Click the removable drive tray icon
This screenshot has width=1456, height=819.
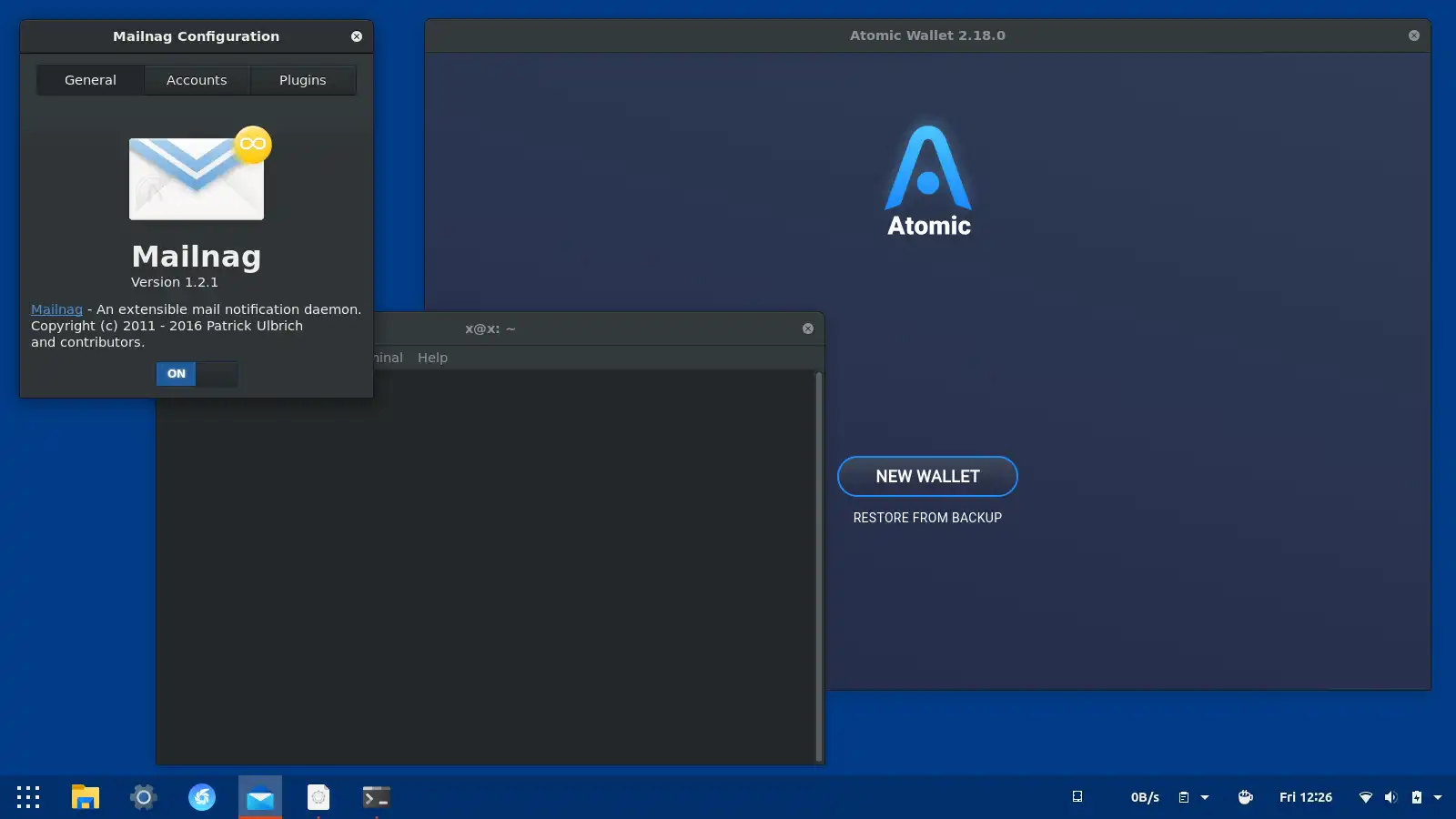[1077, 797]
